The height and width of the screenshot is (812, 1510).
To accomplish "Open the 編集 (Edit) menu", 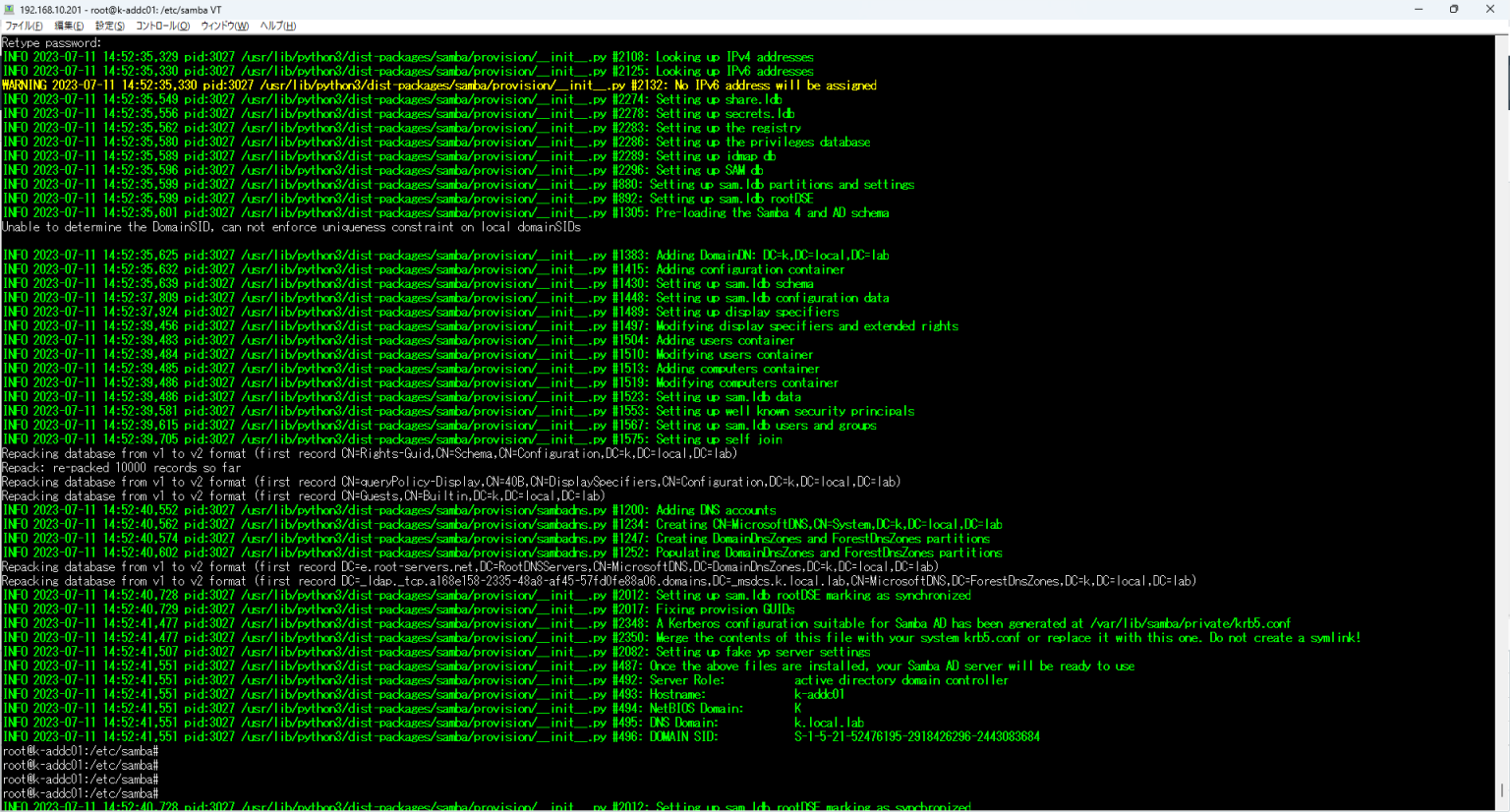I will [x=68, y=26].
